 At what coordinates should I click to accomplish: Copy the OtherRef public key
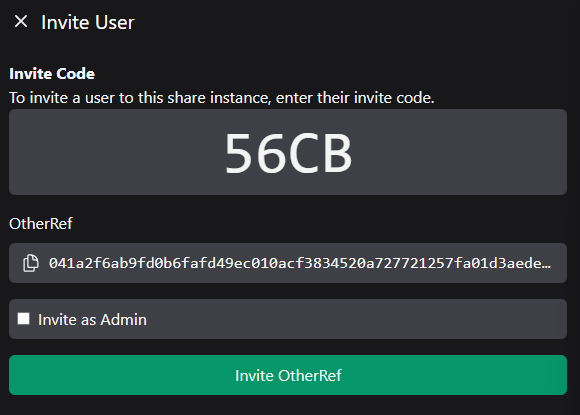(x=31, y=263)
